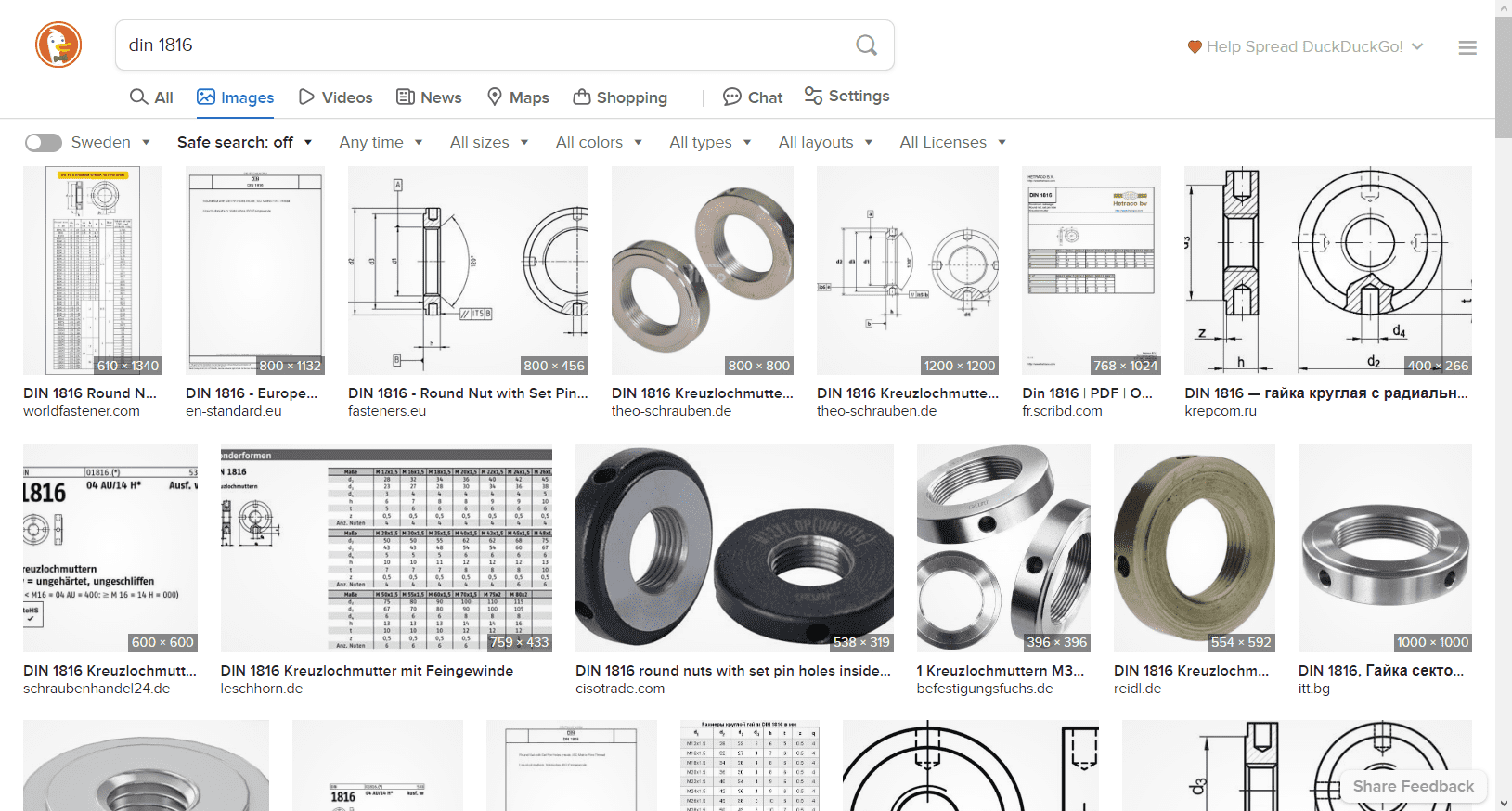Toggle the Sweden region switch
This screenshot has width=1512, height=811.
point(43,142)
